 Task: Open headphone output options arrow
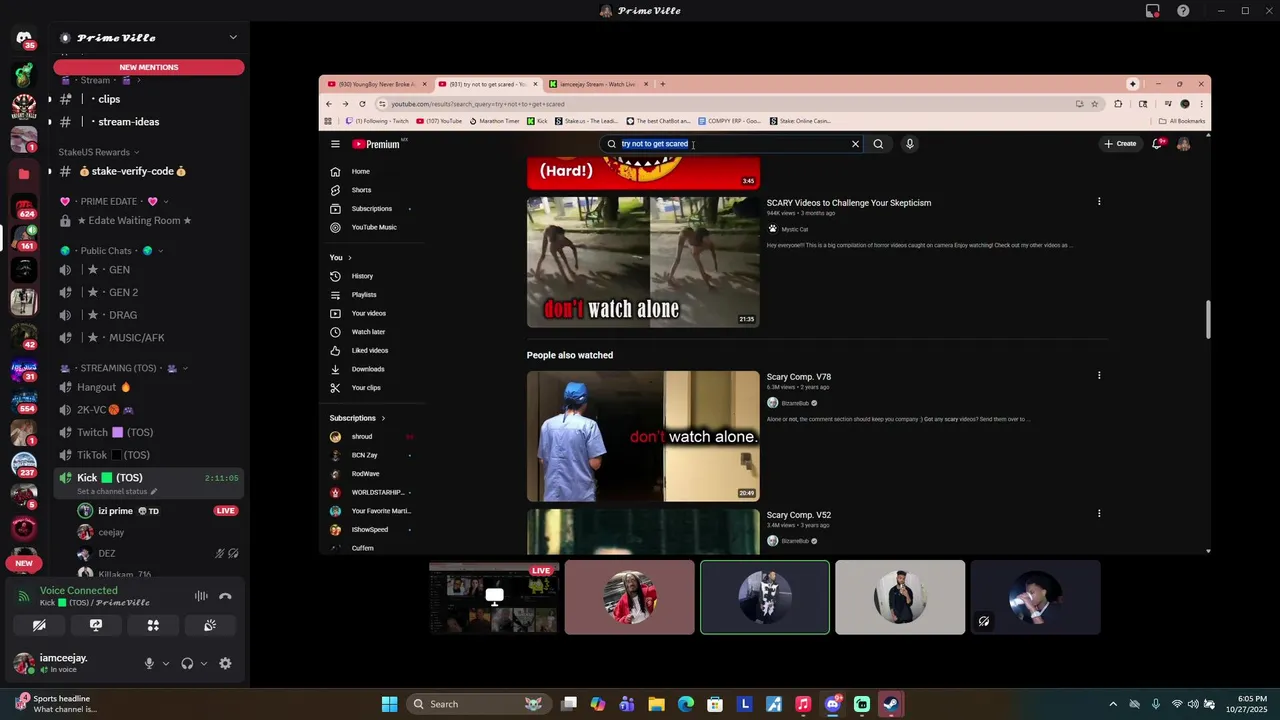click(203, 663)
